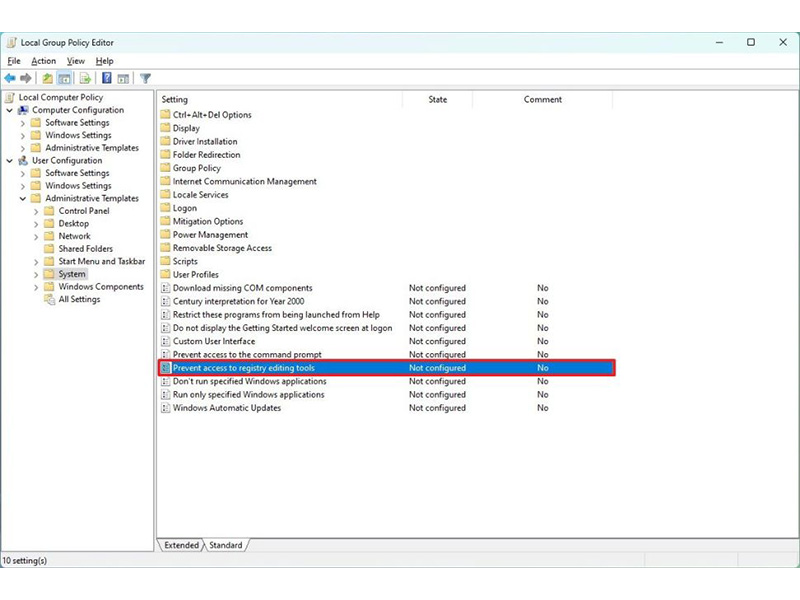800x600 pixels.
Task: Select Century interpretation for Year 2000
Action: point(238,301)
